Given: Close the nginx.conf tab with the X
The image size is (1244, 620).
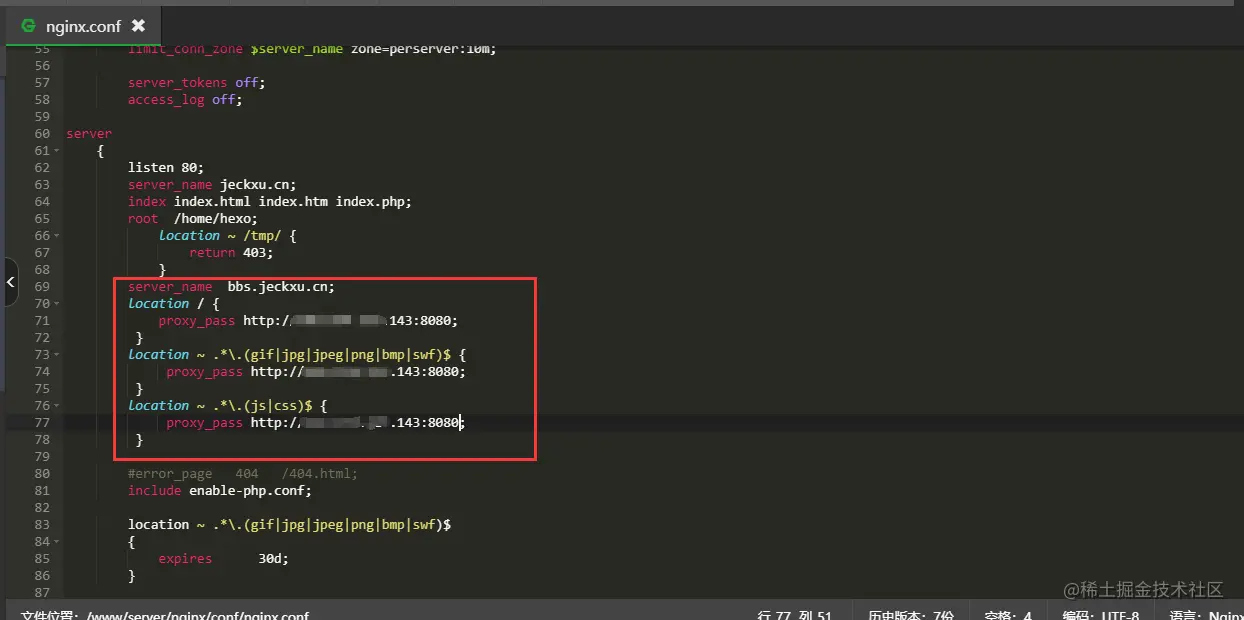Looking at the screenshot, I should tap(138, 26).
